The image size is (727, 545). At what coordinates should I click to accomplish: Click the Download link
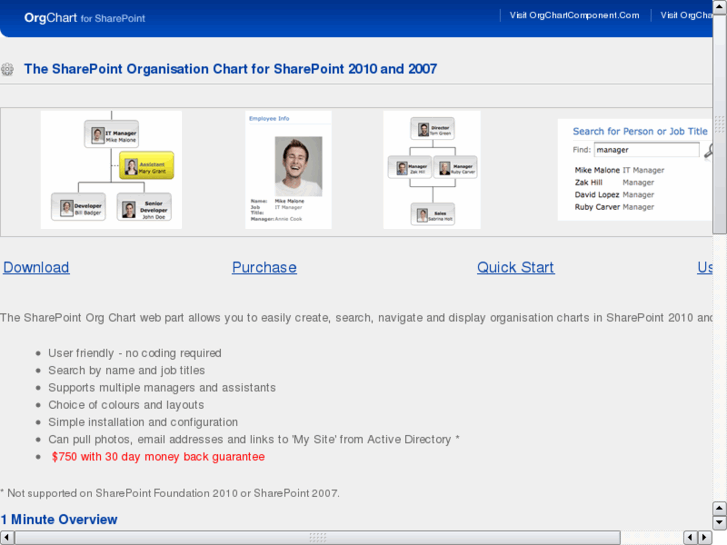[x=36, y=268]
